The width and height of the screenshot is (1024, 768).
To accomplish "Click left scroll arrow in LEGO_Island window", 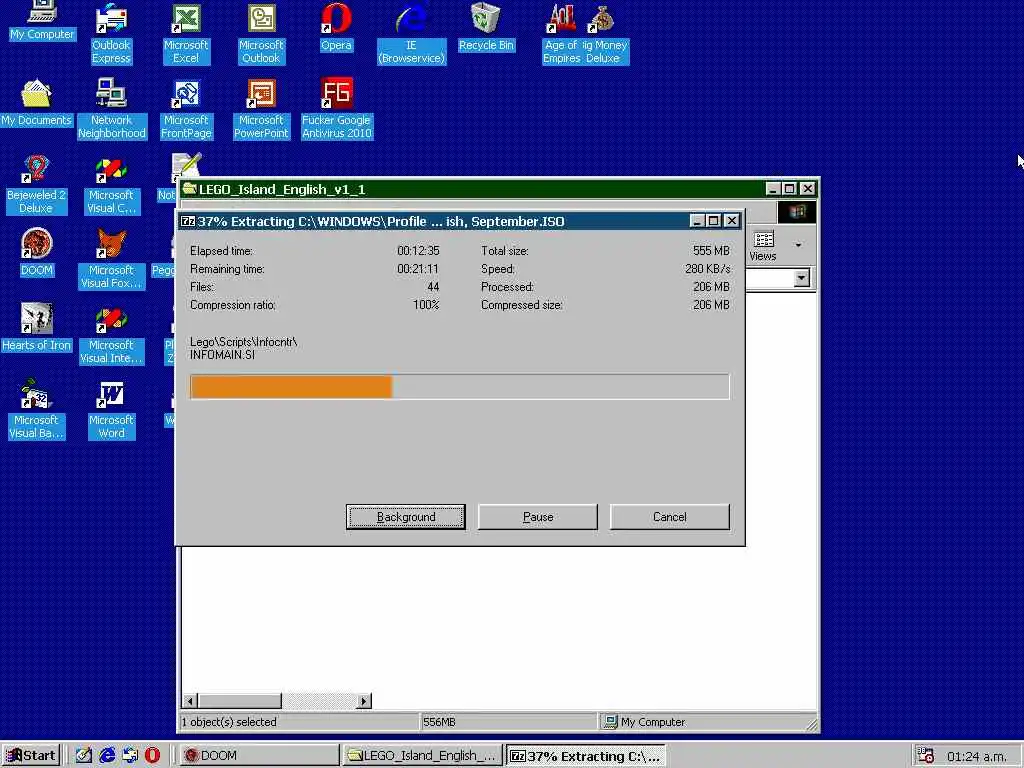I will (x=190, y=701).
